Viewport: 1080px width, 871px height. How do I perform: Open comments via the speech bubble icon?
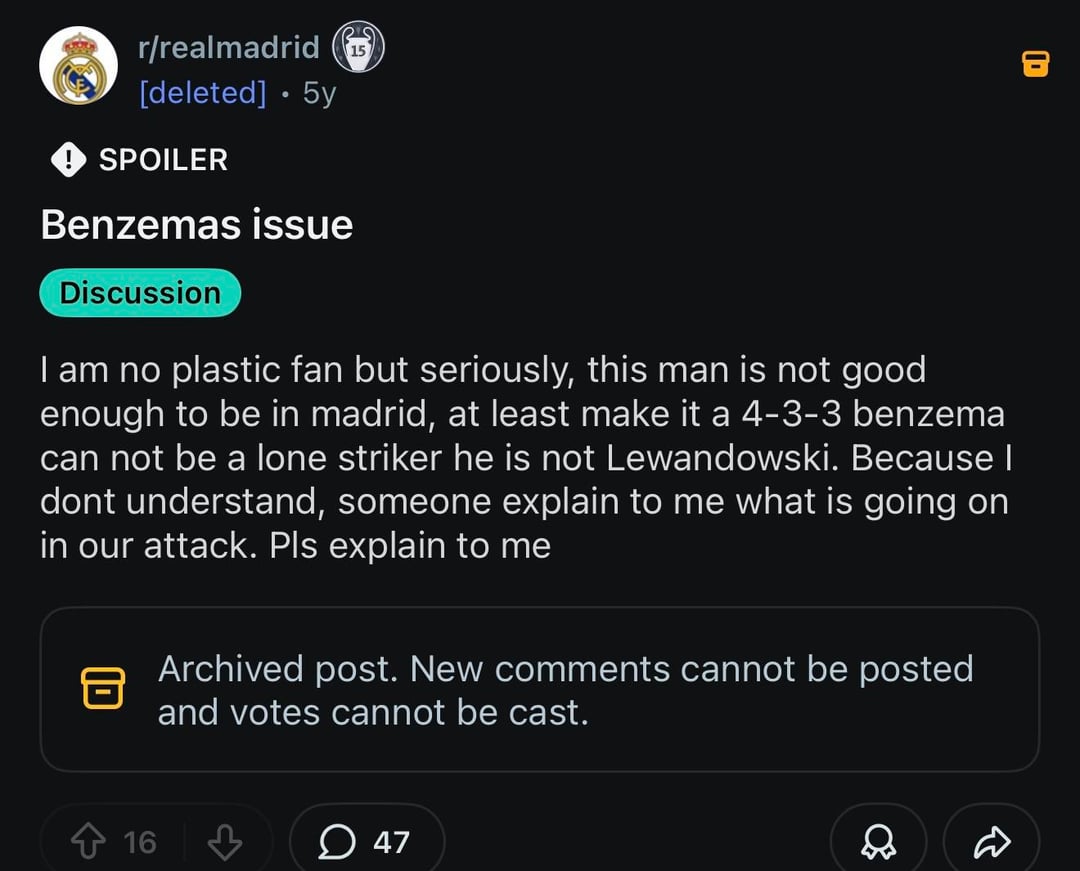(x=337, y=842)
